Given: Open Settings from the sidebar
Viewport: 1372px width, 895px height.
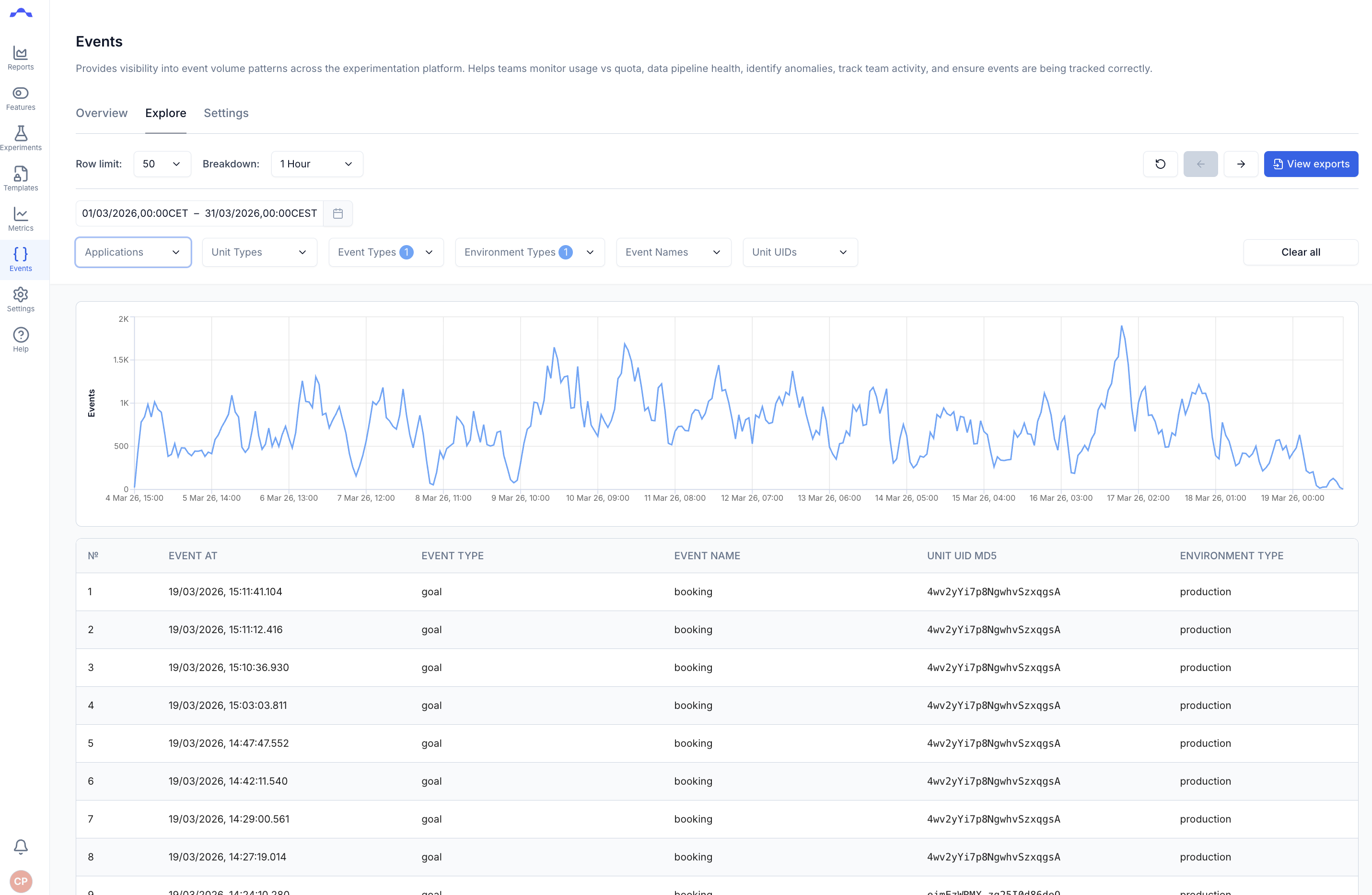Looking at the screenshot, I should [x=21, y=300].
